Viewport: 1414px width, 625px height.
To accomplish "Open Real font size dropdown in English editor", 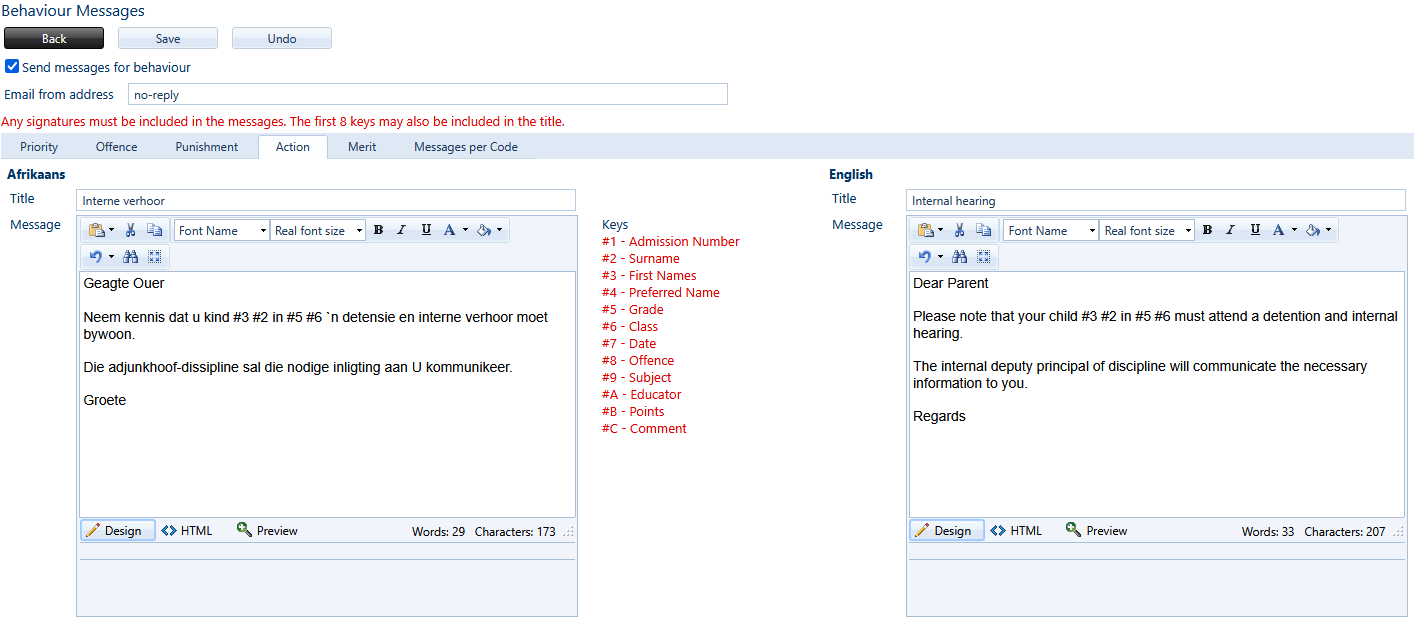I will point(1148,230).
